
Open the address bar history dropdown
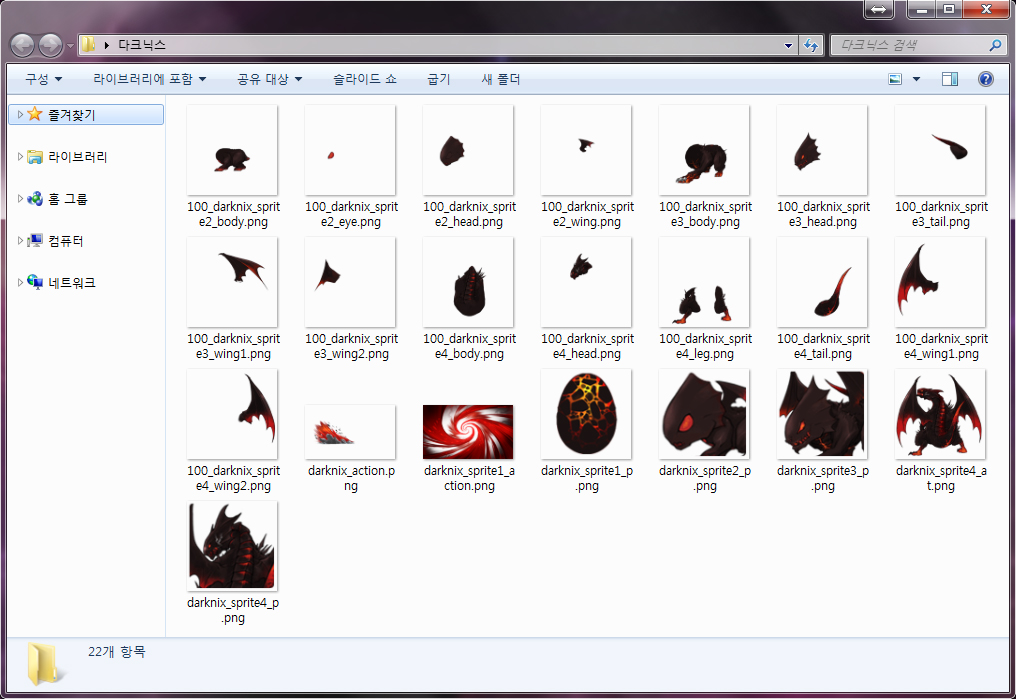tap(789, 45)
